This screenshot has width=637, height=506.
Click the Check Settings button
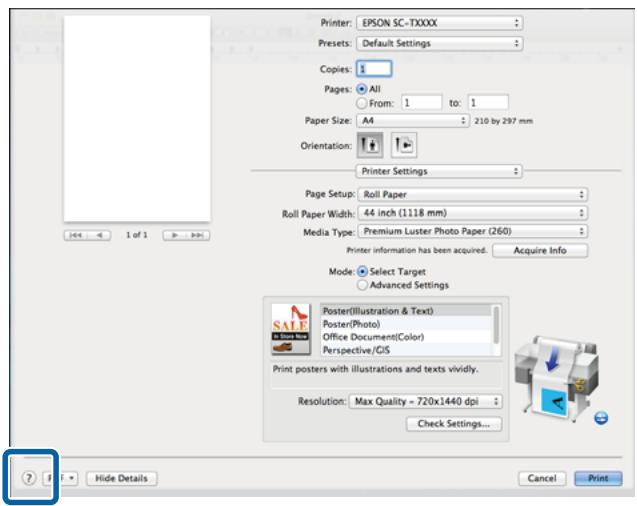454,424
